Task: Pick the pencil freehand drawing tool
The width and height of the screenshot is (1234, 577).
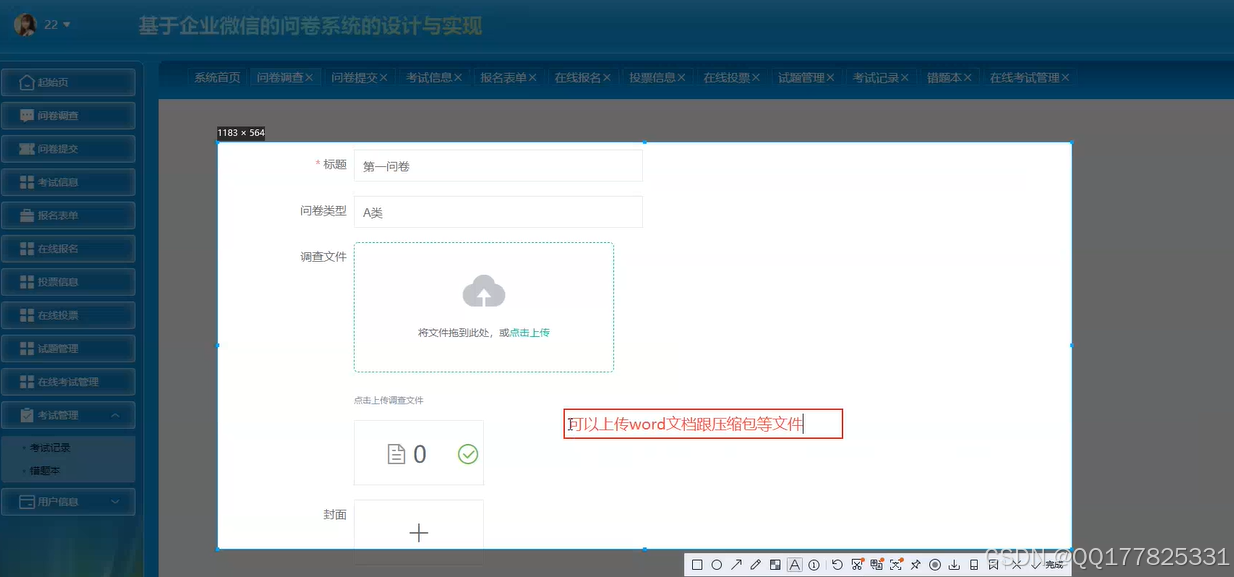Action: point(756,564)
